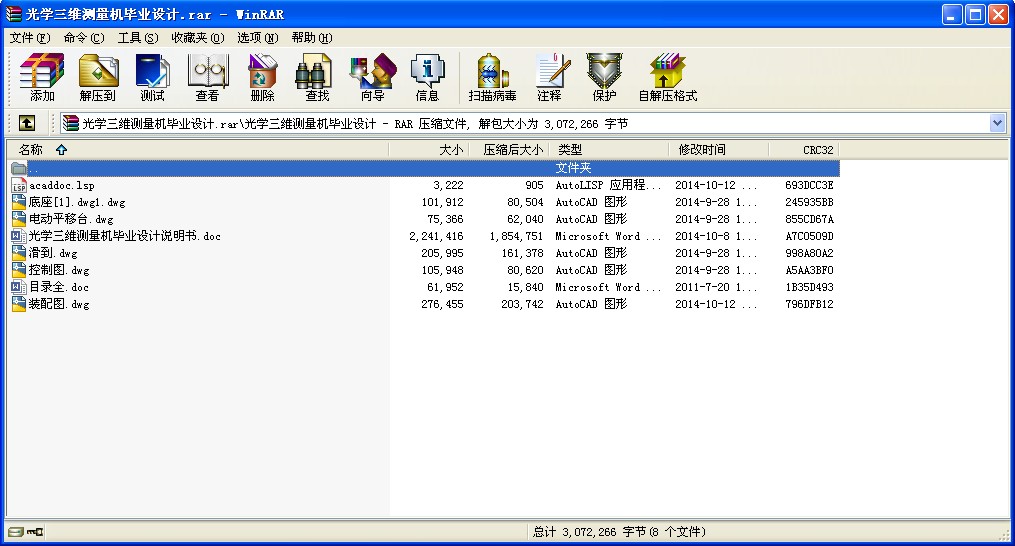Image resolution: width=1015 pixels, height=546 pixels.
Task: Open the 工具(S) menu
Action: point(138,38)
